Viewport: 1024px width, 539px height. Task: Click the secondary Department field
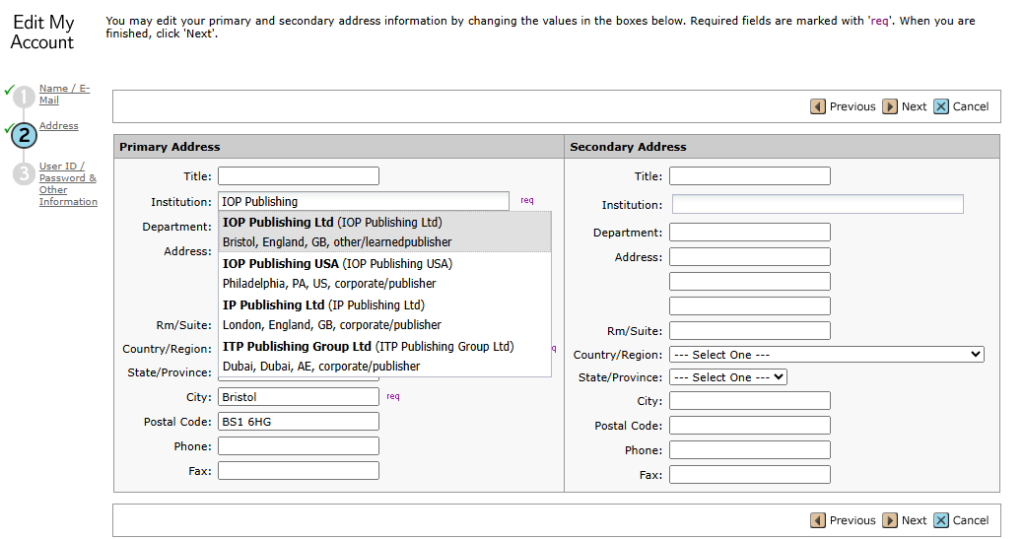(750, 232)
